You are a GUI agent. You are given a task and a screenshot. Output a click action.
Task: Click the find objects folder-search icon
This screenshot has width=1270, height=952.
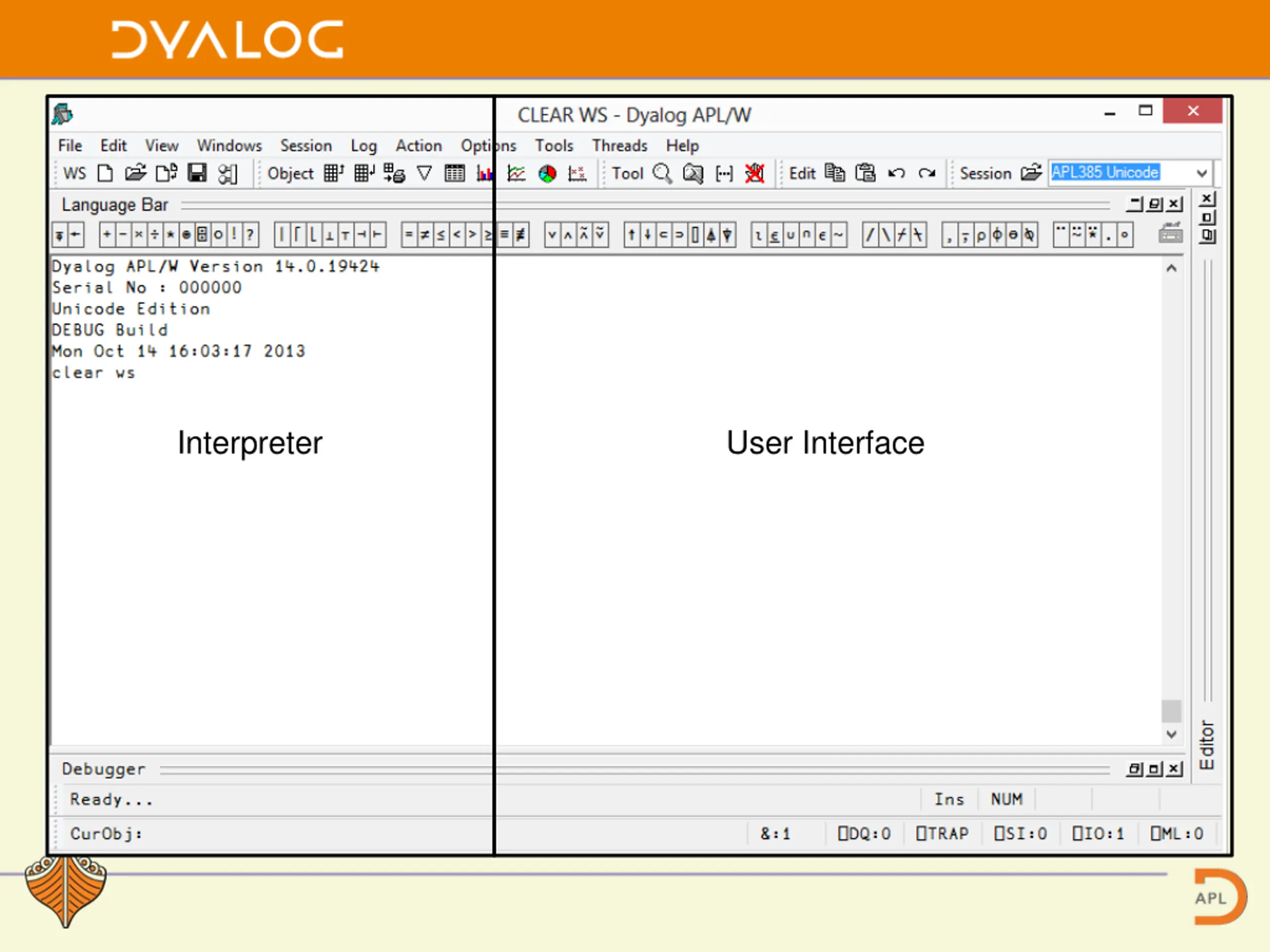[x=693, y=174]
